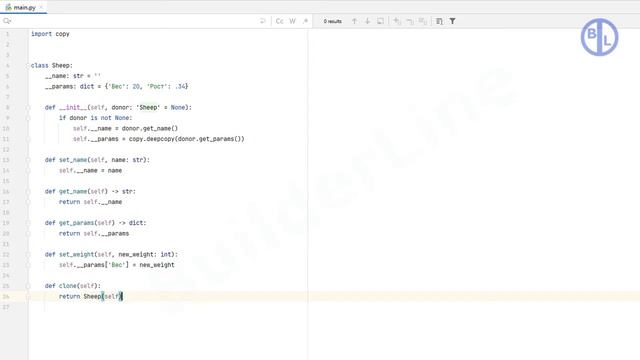
Task: Click 'class Sheep:' declaration
Action: coord(52,65)
